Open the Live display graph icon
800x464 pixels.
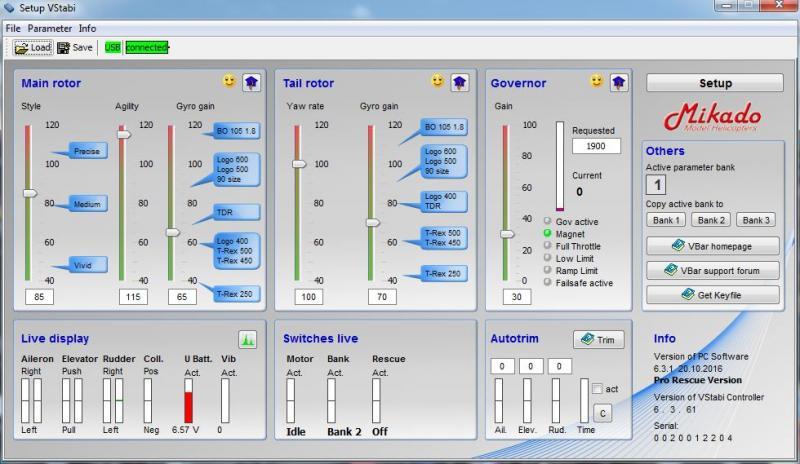tap(247, 339)
